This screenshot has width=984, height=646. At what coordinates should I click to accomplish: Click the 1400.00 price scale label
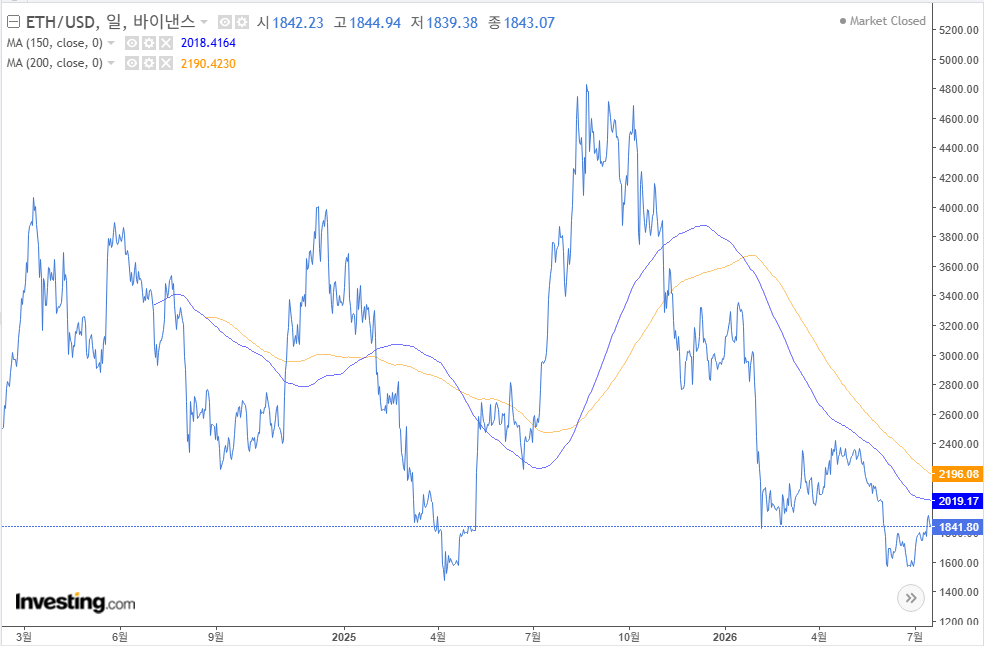point(959,592)
